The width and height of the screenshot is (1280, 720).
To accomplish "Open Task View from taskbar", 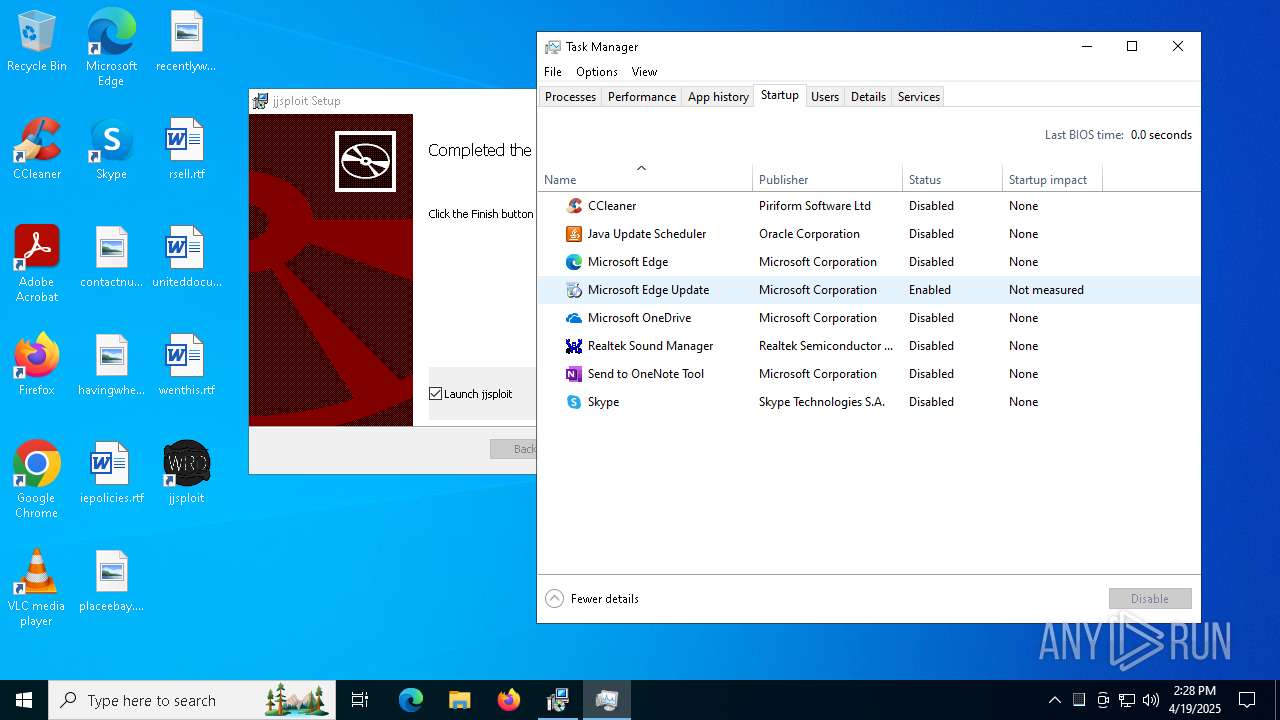I will (x=360, y=700).
